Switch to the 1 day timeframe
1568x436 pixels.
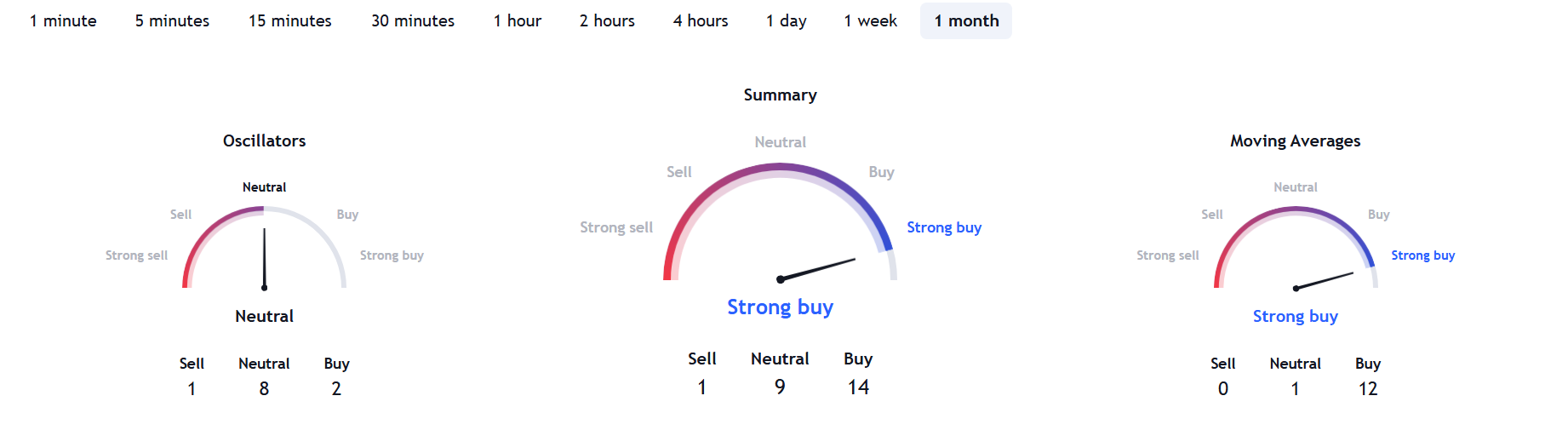(x=787, y=21)
